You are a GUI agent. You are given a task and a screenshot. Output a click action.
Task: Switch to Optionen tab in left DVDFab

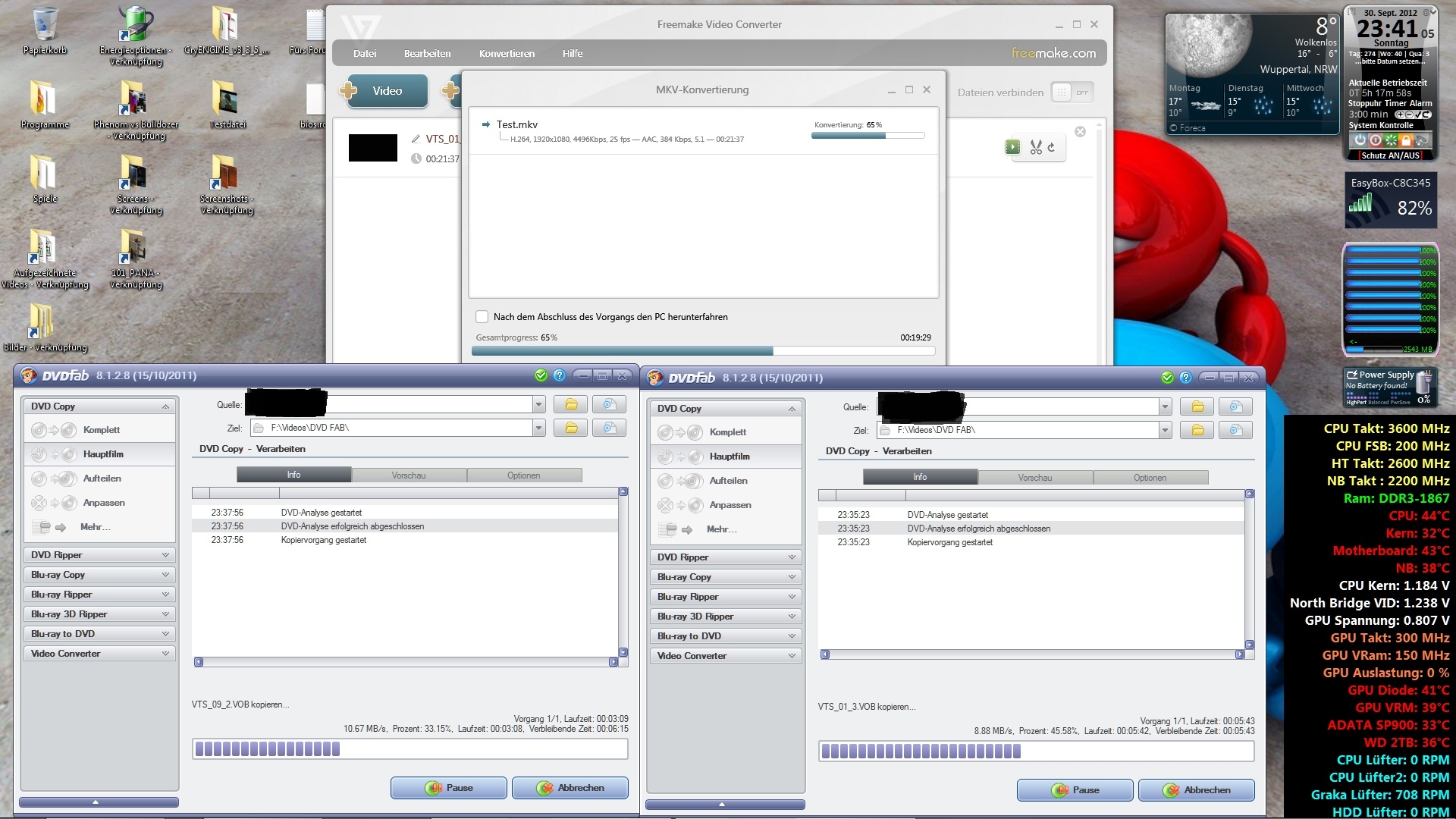click(x=524, y=475)
